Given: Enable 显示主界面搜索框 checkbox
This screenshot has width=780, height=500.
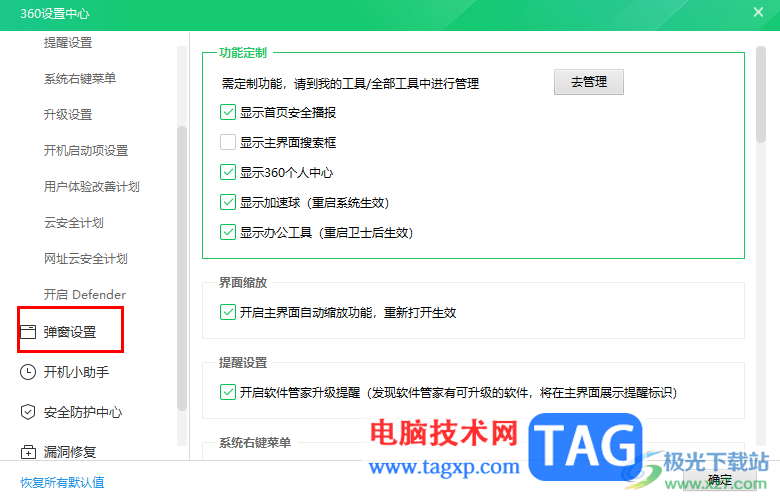Looking at the screenshot, I should (228, 142).
